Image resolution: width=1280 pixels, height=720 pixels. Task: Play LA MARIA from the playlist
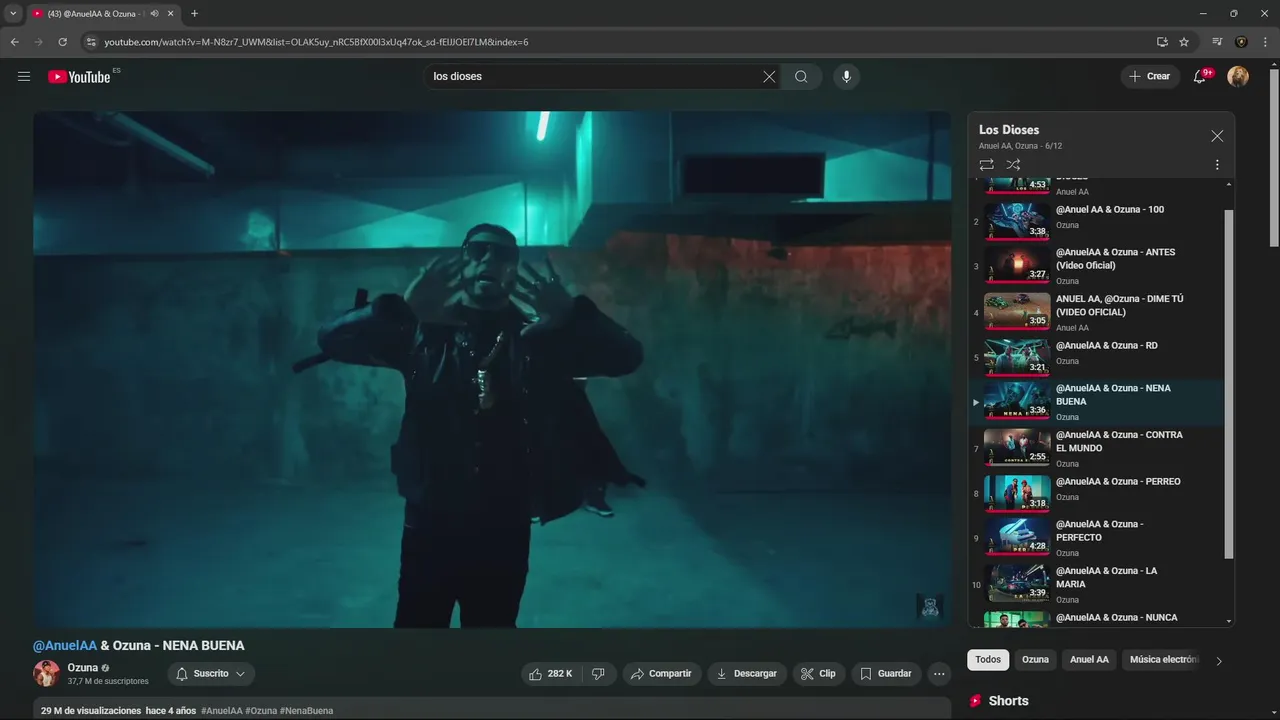pos(1096,584)
